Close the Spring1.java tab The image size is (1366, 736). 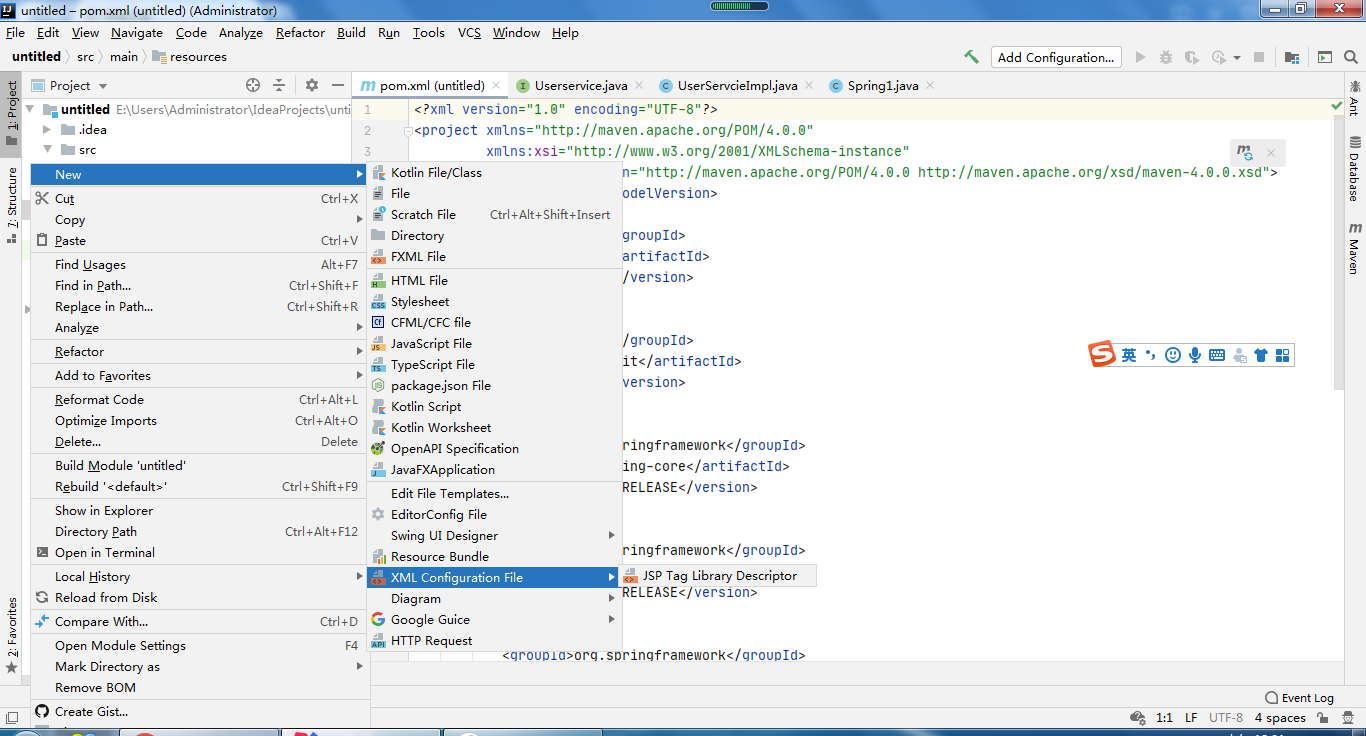click(x=931, y=86)
